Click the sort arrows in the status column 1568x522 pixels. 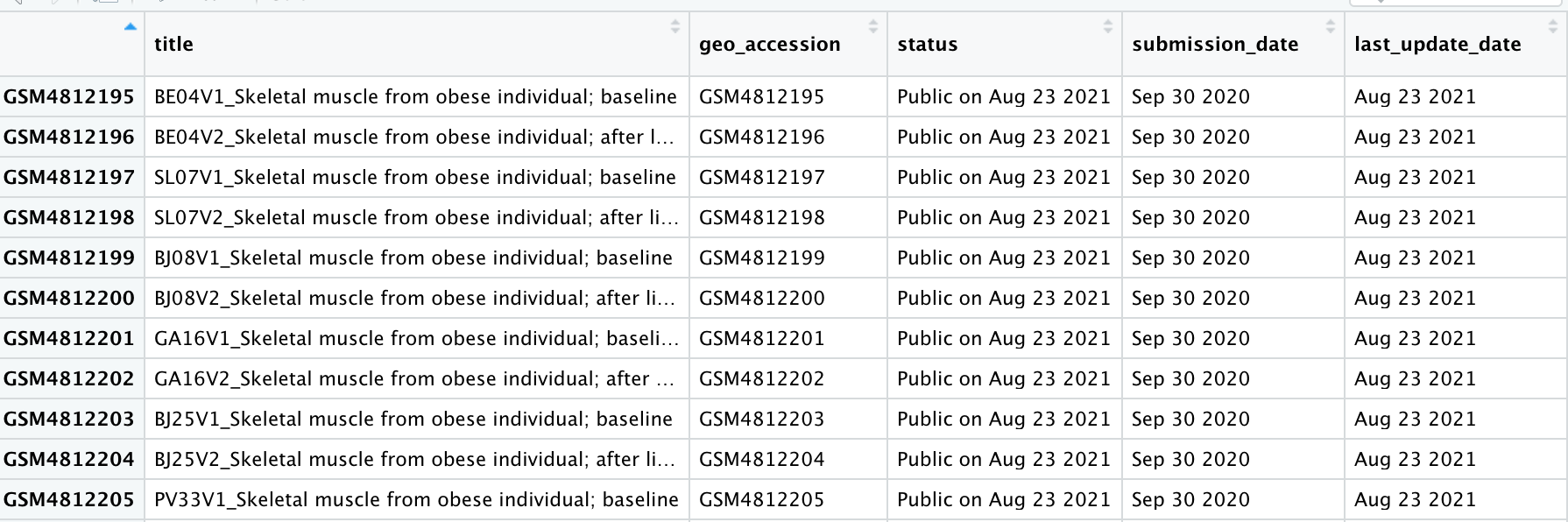click(x=1107, y=27)
